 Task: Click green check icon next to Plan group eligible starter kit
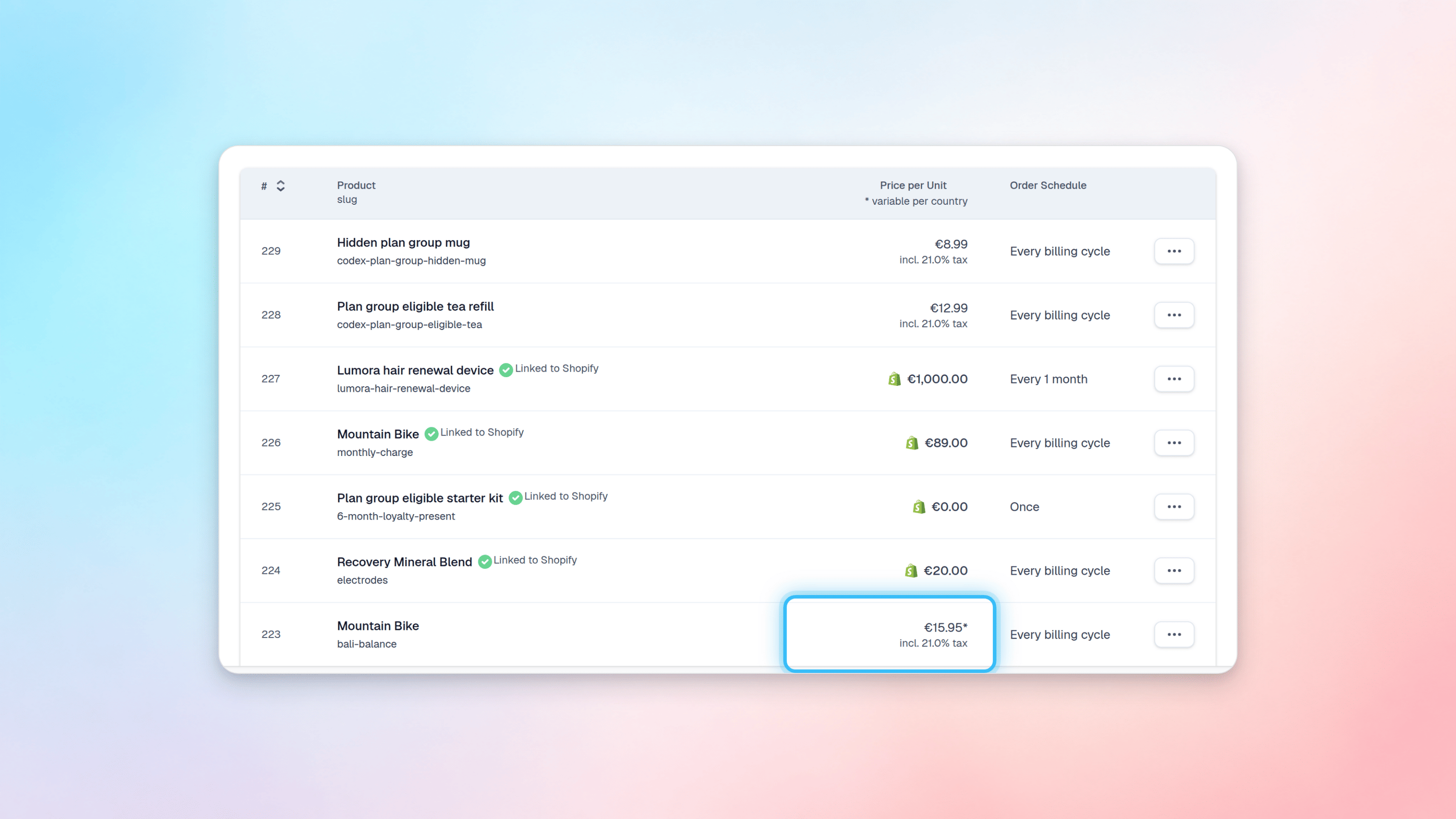pyautogui.click(x=516, y=498)
